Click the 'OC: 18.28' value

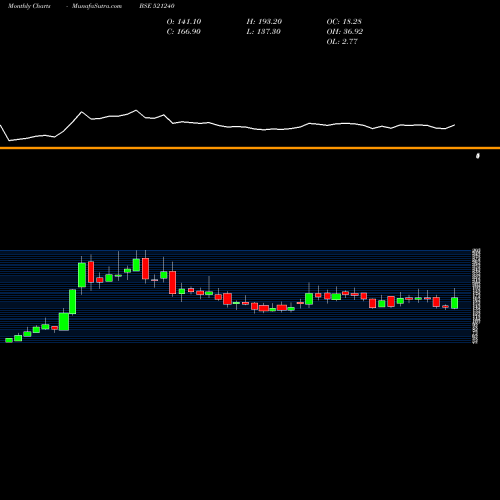[344, 22]
